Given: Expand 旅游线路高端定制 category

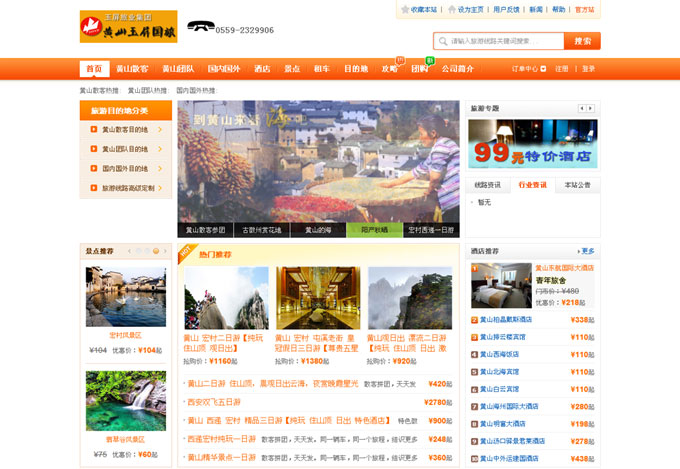Looking at the screenshot, I should [125, 188].
